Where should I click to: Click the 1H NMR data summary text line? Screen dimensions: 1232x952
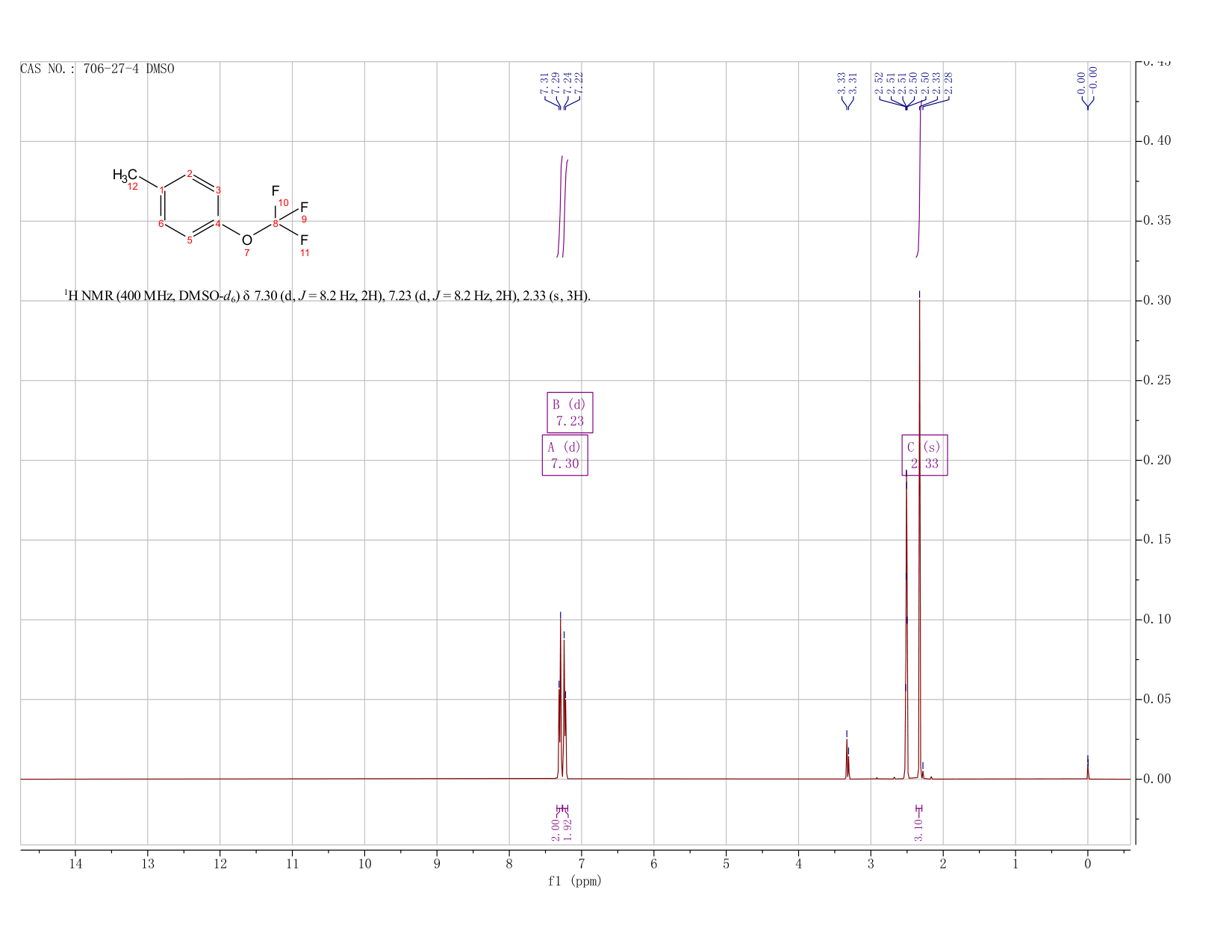tap(327, 296)
